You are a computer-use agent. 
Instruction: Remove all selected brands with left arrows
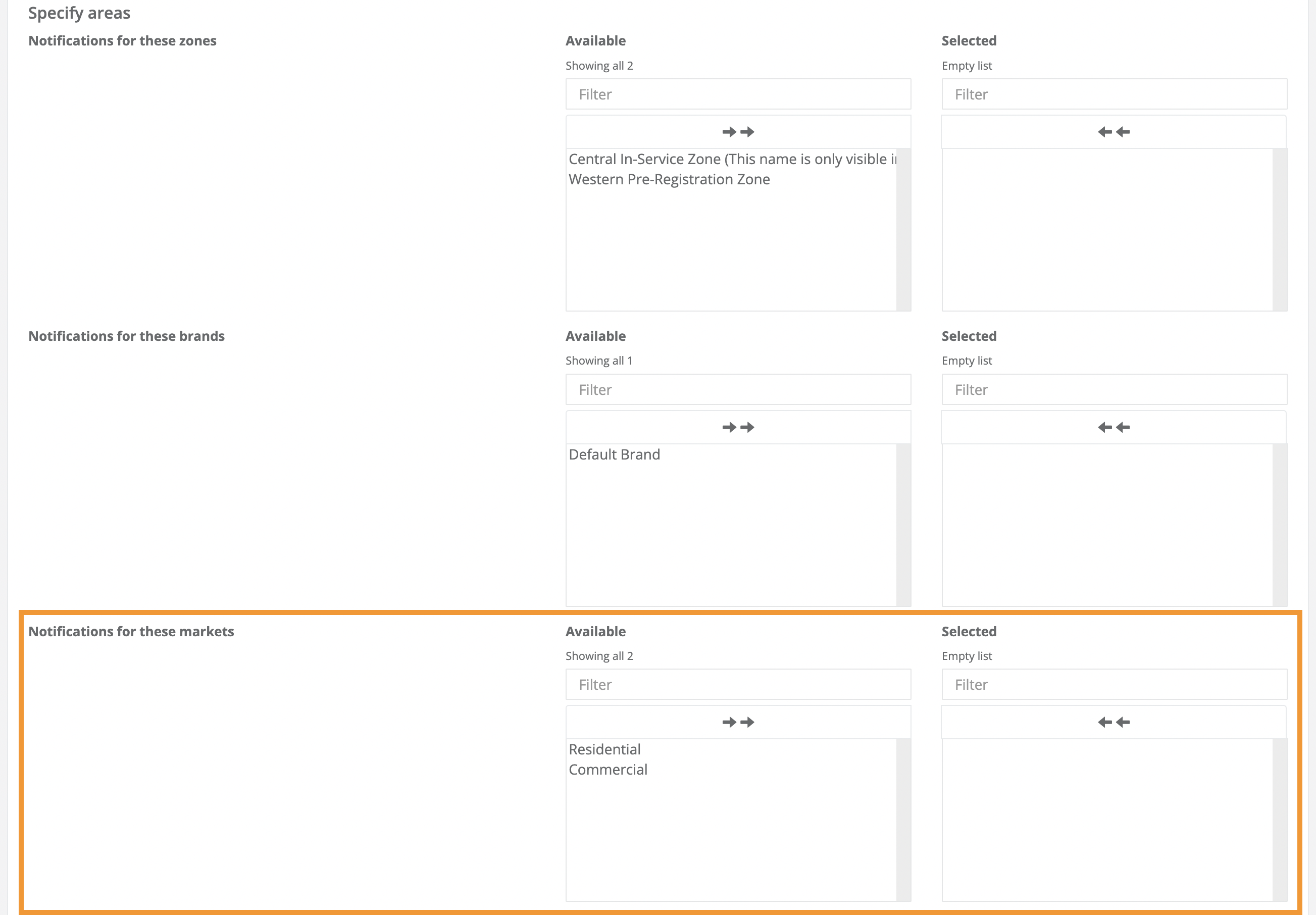point(1113,427)
